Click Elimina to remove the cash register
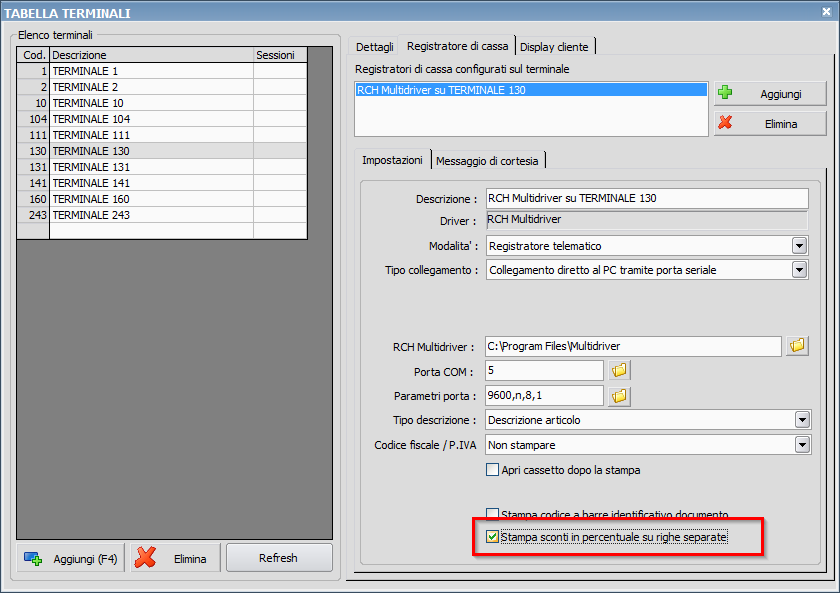 click(770, 124)
